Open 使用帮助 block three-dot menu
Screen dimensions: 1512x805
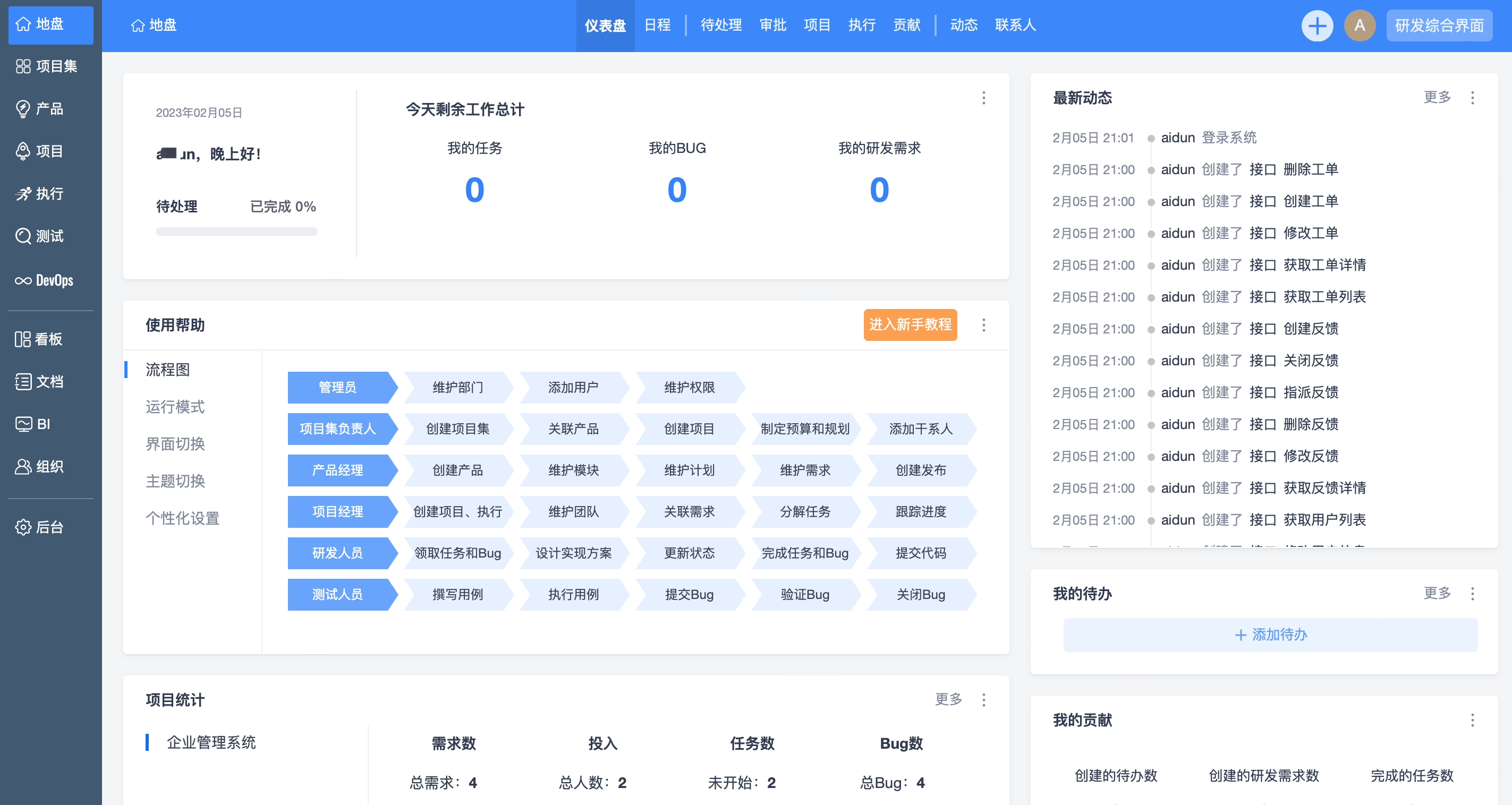pyautogui.click(x=983, y=325)
